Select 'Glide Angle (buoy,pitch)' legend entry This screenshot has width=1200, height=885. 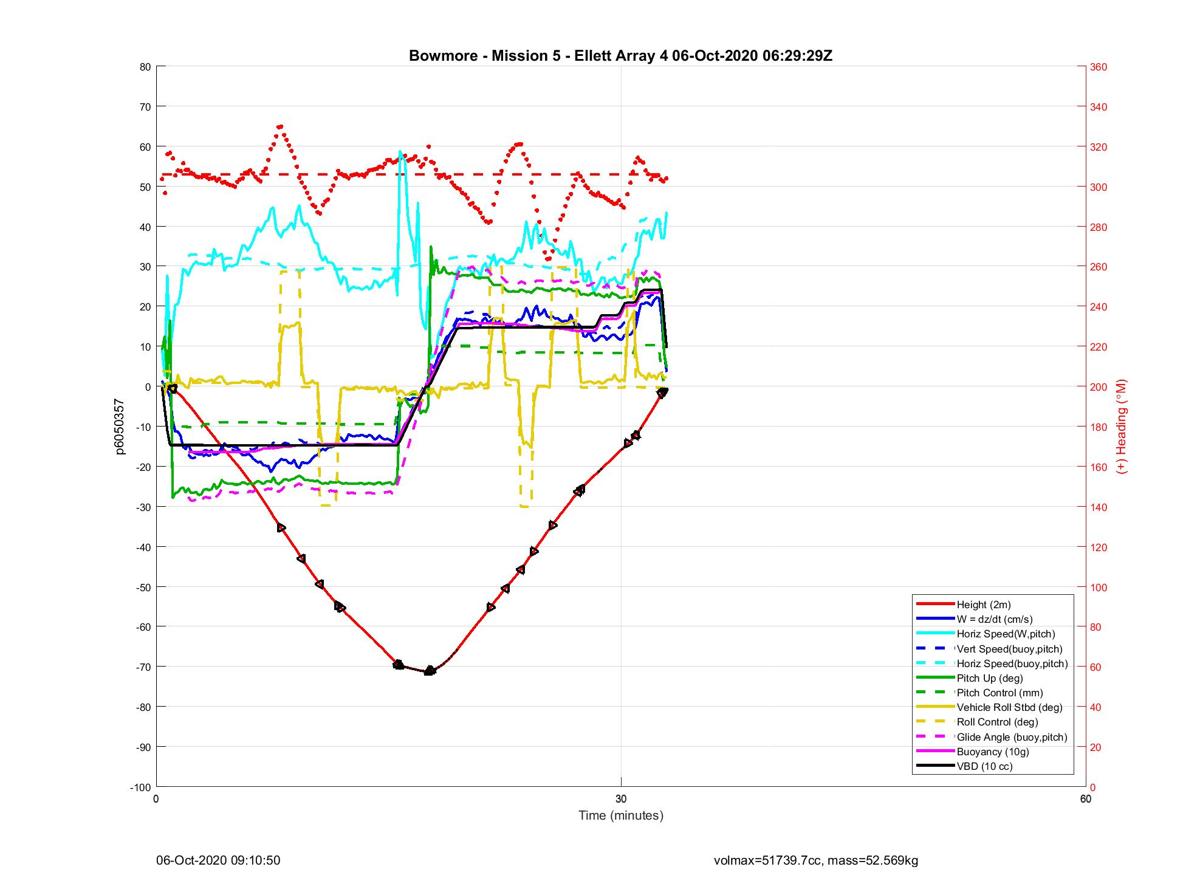(1012, 737)
